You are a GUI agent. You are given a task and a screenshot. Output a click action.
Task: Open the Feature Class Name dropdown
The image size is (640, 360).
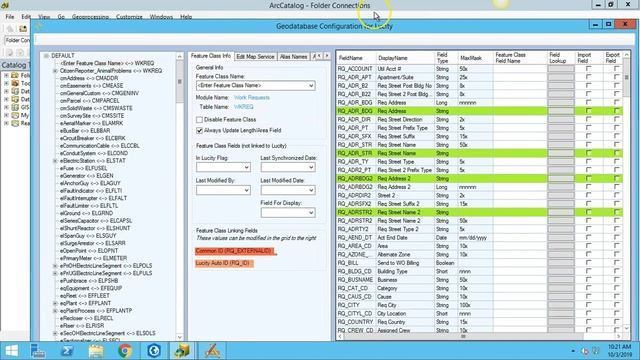pos(311,86)
